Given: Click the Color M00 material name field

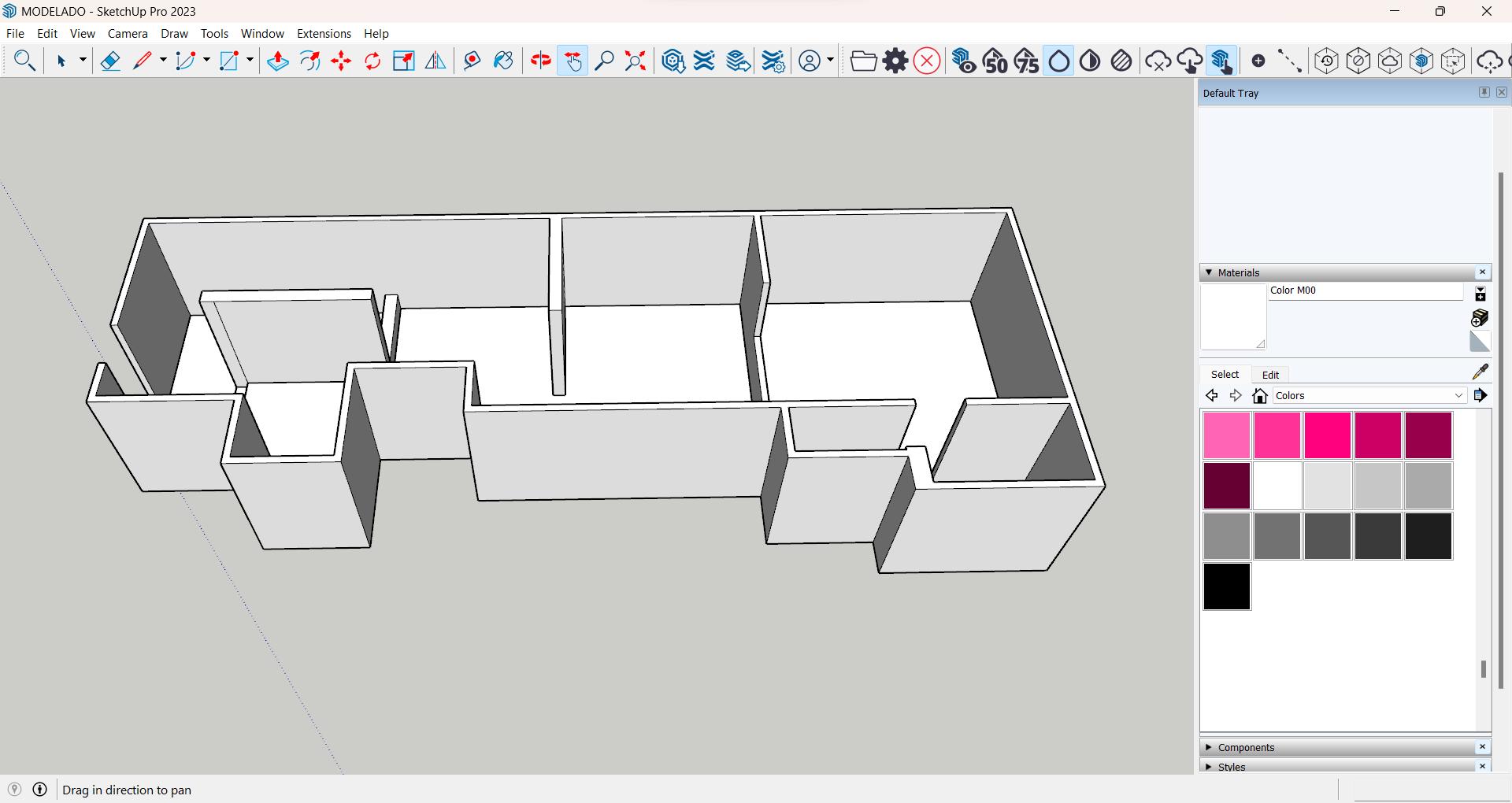Looking at the screenshot, I should coord(1365,290).
